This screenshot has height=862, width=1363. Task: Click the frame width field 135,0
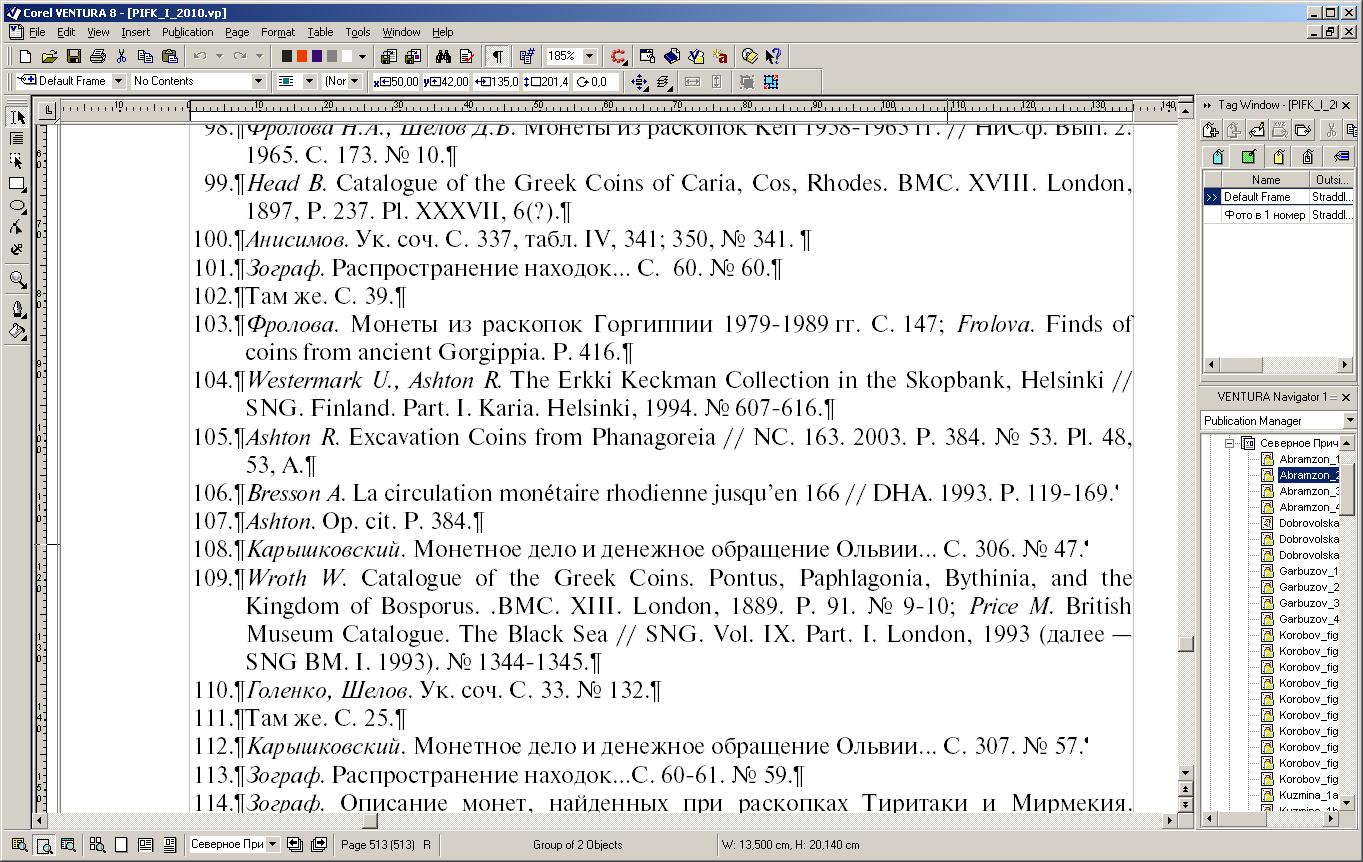coord(496,82)
